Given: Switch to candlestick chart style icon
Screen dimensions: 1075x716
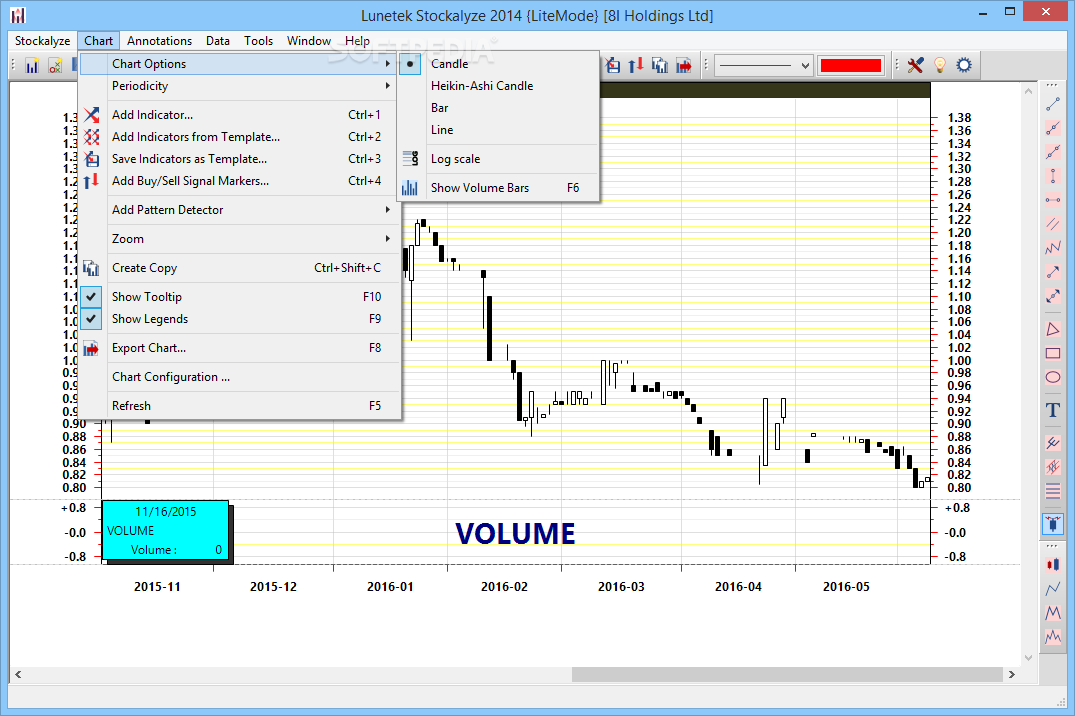Looking at the screenshot, I should 1052,564.
